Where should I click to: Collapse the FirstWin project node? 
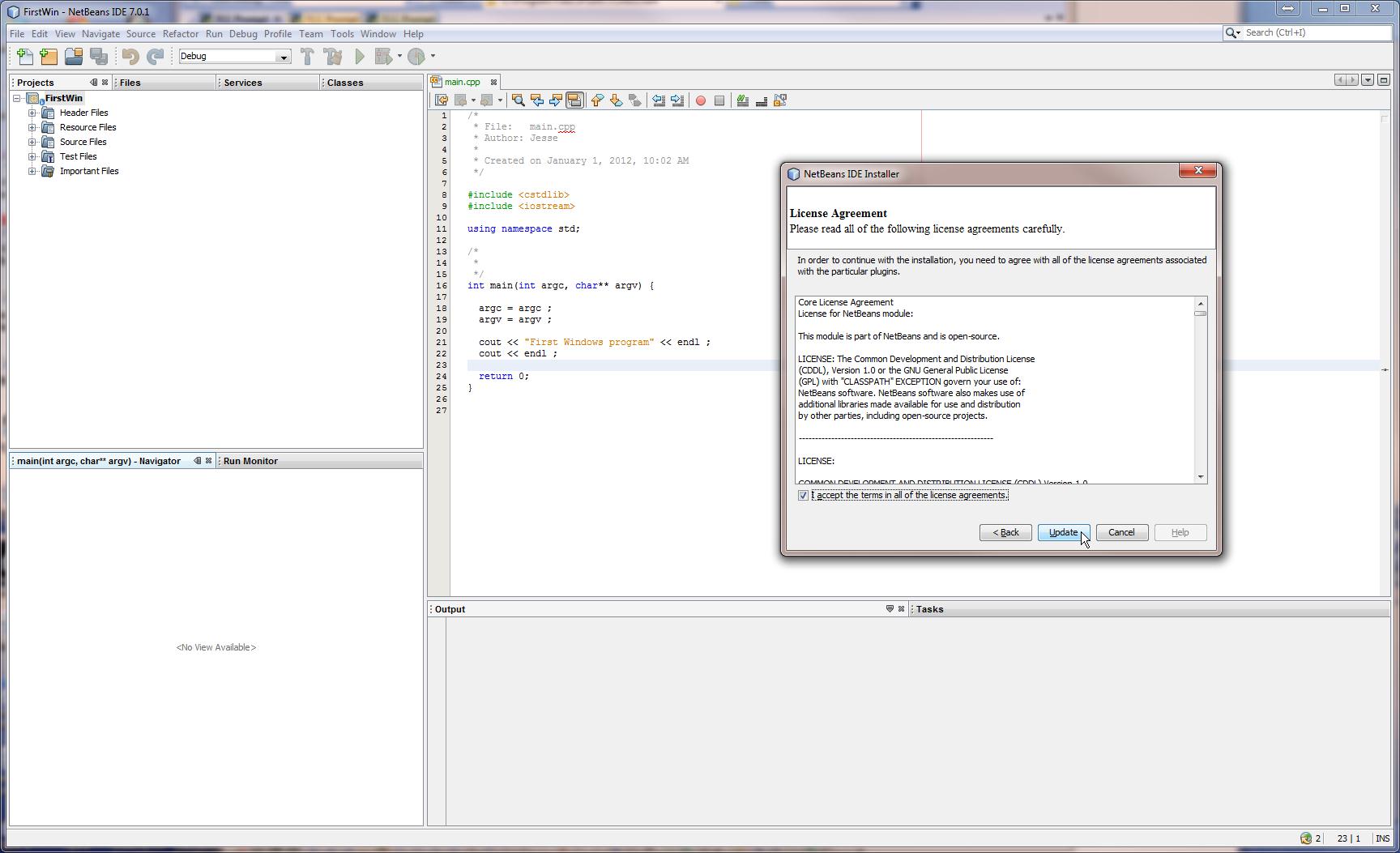(x=17, y=98)
